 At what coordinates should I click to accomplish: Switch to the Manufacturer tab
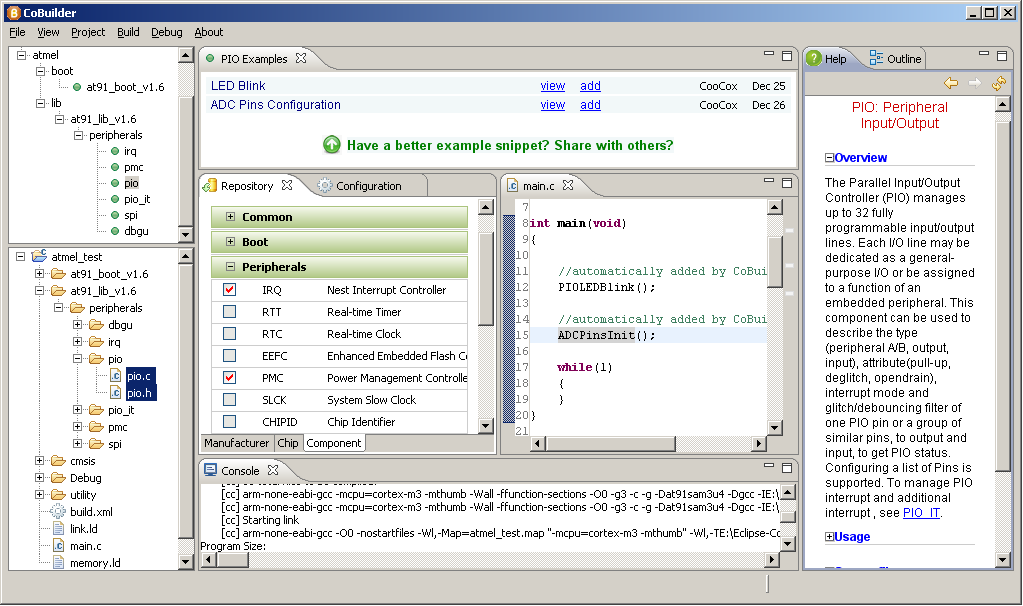[236, 443]
